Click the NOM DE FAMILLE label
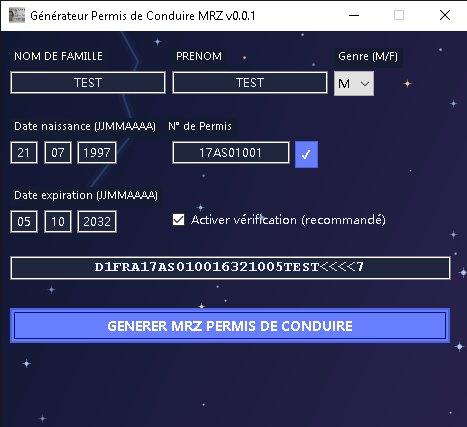The image size is (467, 427). 58,56
